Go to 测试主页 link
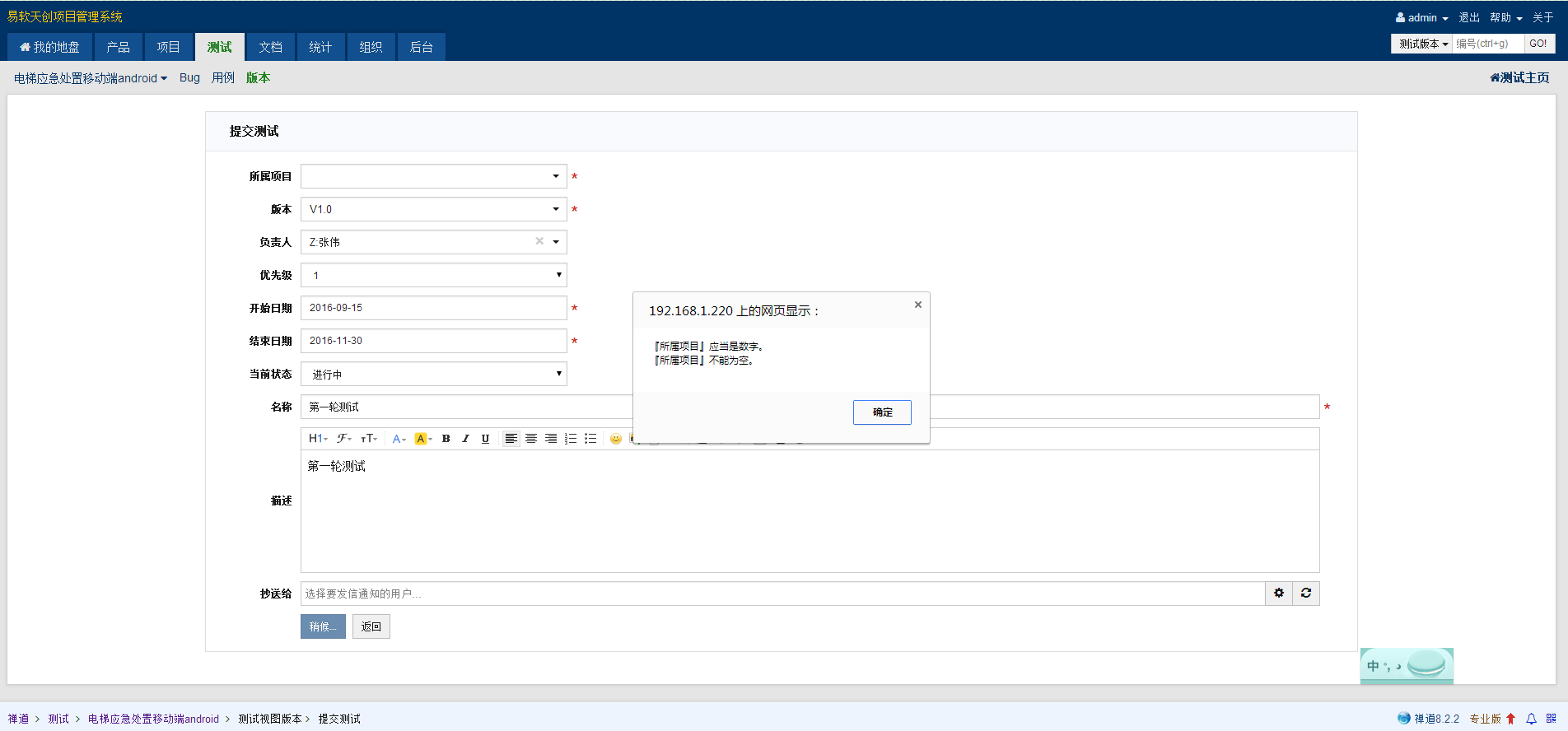 [1519, 78]
